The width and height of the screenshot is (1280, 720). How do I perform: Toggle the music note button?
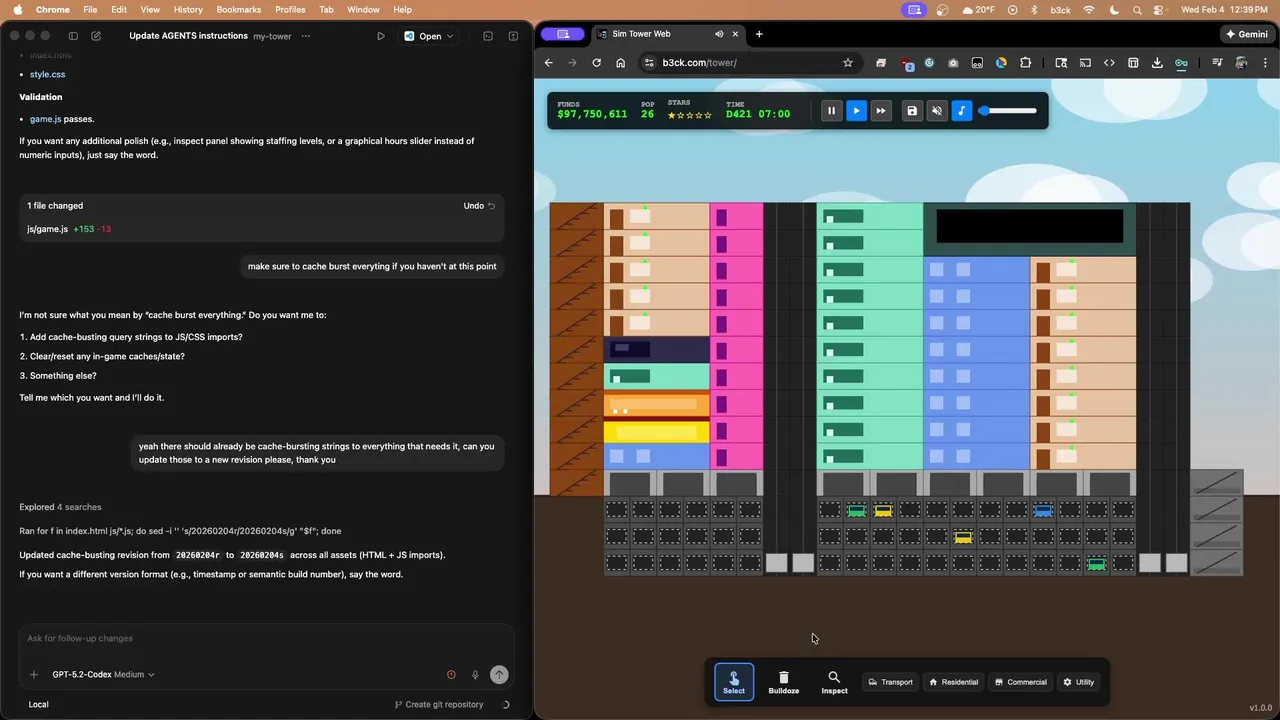click(x=961, y=111)
